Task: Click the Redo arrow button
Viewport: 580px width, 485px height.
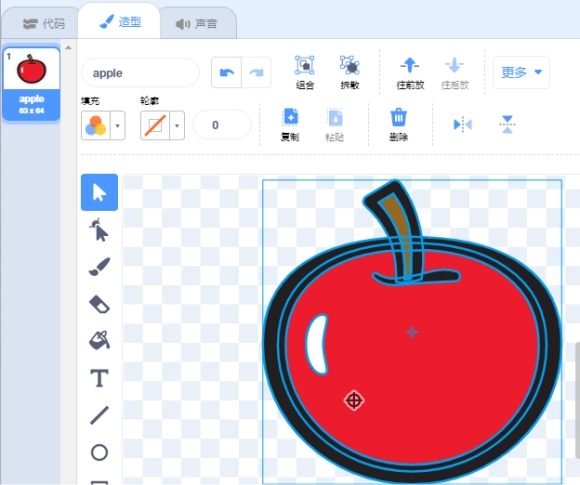Action: (x=256, y=73)
